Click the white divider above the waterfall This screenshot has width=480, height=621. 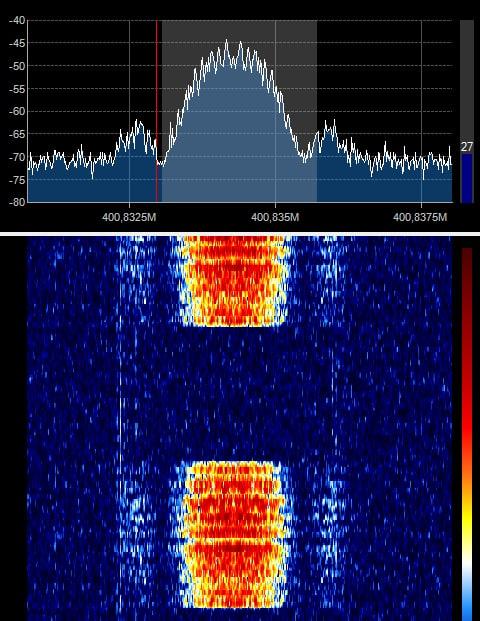point(240,234)
